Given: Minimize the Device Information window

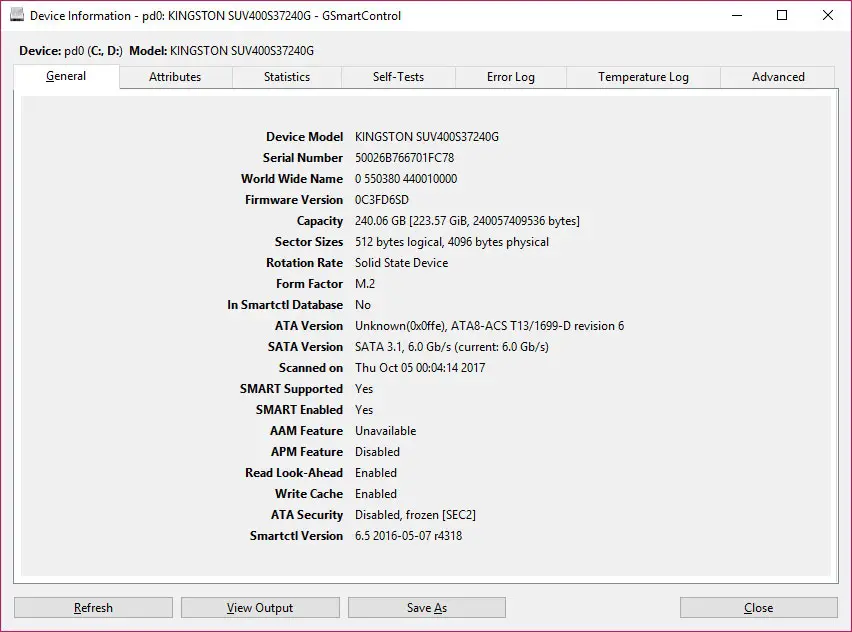Looking at the screenshot, I should click(737, 15).
